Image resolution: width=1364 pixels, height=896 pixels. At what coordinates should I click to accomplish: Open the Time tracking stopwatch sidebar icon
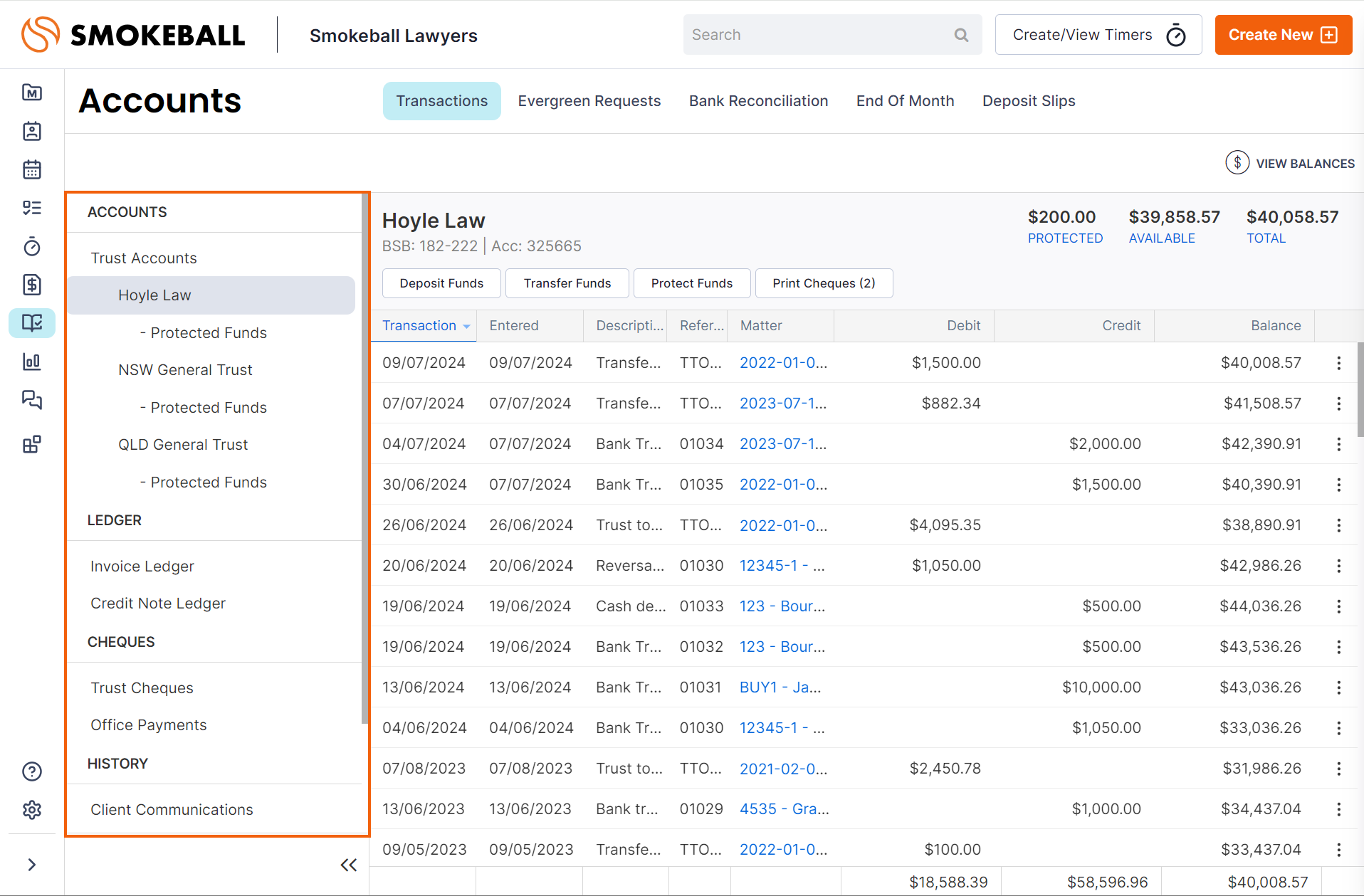click(32, 246)
